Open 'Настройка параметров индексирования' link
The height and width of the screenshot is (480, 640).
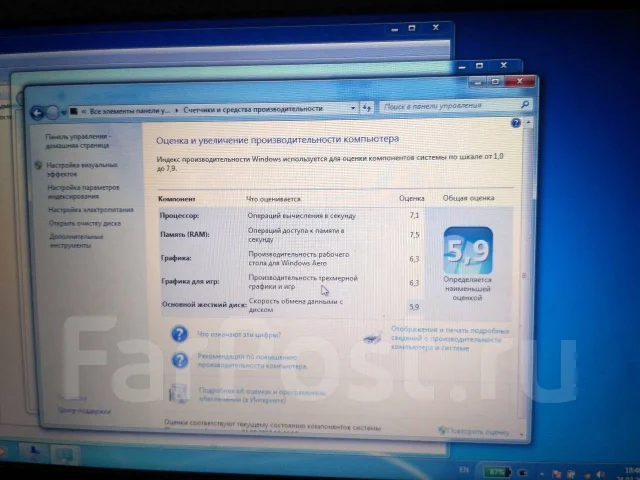(x=83, y=192)
